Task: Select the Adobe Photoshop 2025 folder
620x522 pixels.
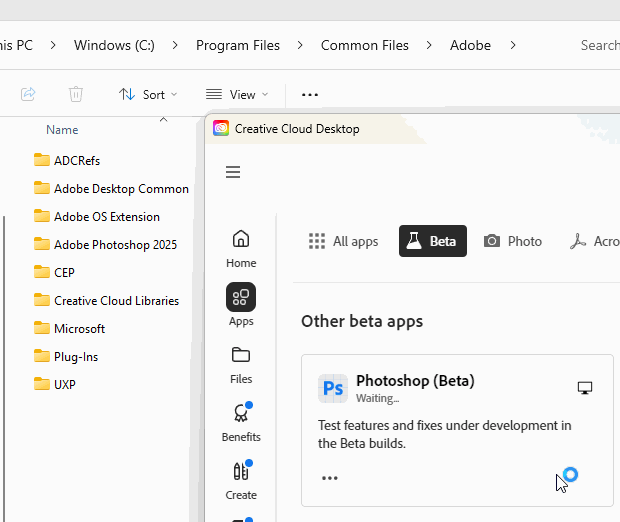Action: tap(105, 245)
